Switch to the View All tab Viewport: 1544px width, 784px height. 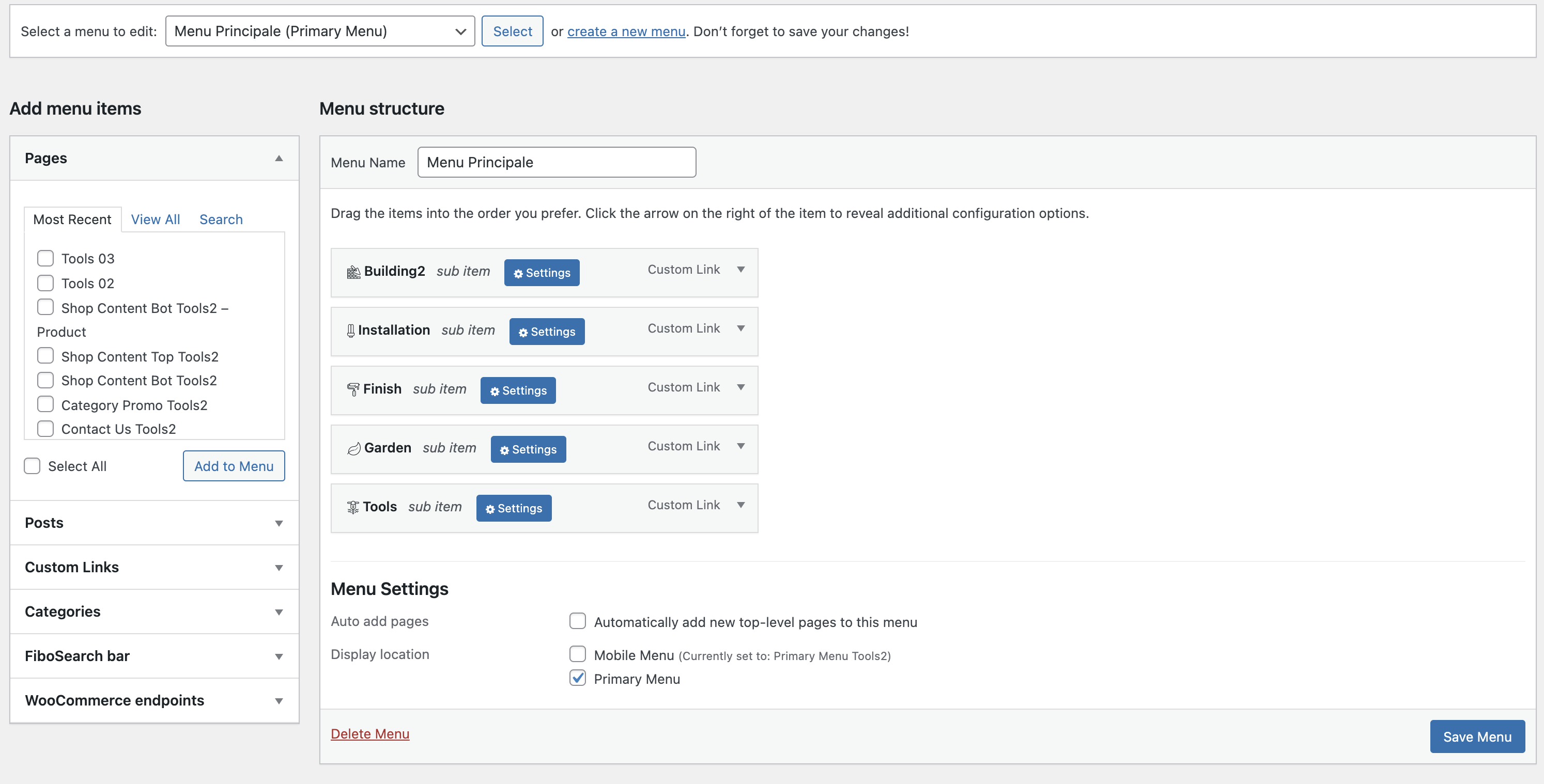(x=155, y=219)
